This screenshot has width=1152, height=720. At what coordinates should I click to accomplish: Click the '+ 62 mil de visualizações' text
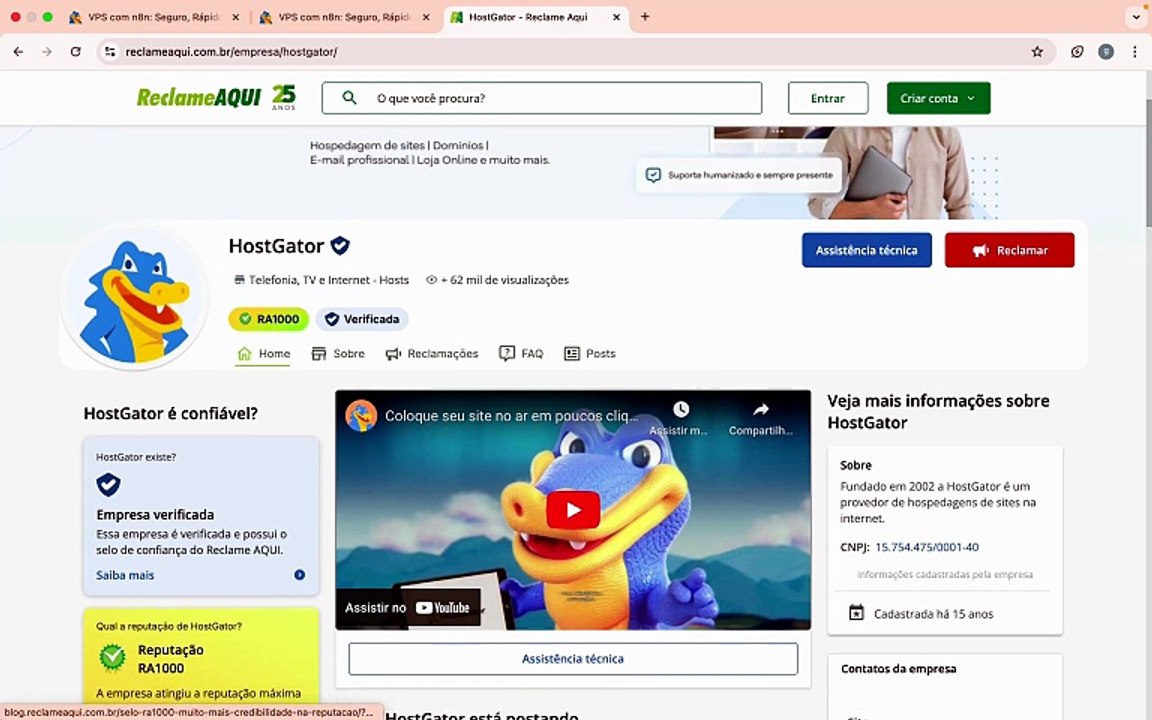coord(505,280)
